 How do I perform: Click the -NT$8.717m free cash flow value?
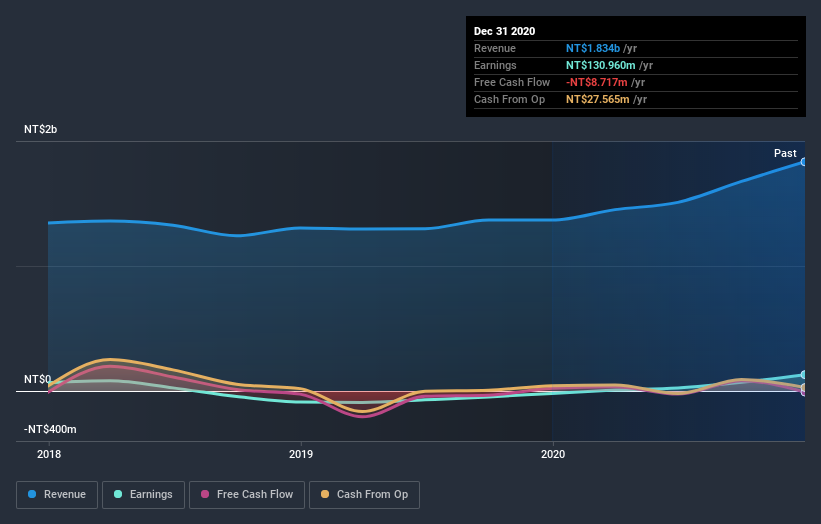596,82
